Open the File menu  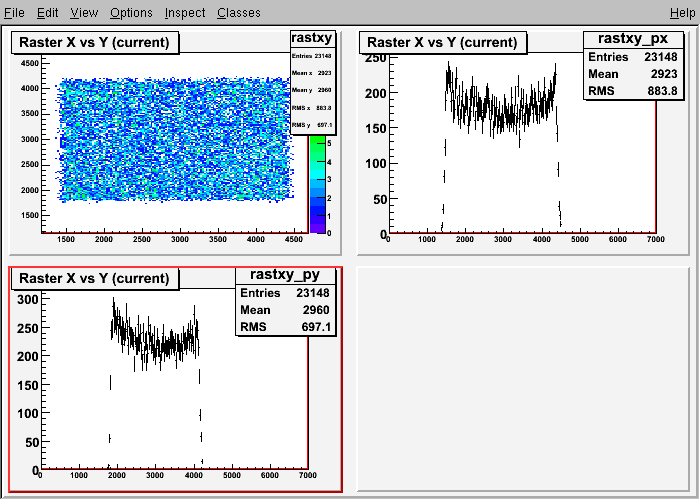pos(14,12)
